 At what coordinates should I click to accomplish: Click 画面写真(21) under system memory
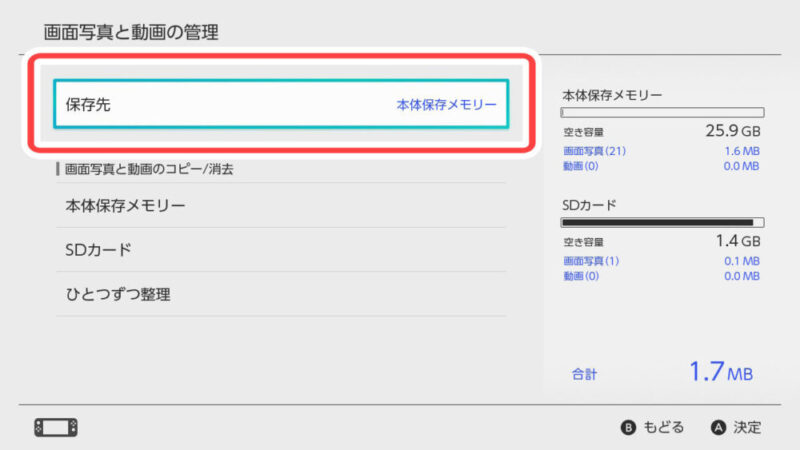pyautogui.click(x=595, y=150)
